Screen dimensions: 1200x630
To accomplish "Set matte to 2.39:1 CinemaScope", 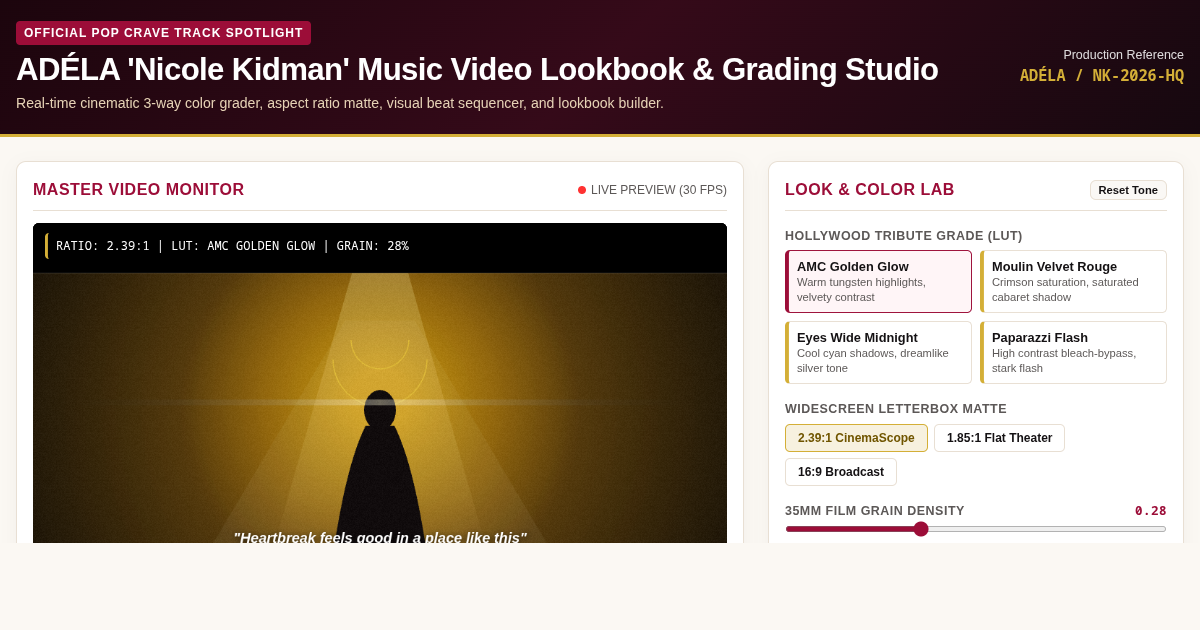I will (856, 438).
